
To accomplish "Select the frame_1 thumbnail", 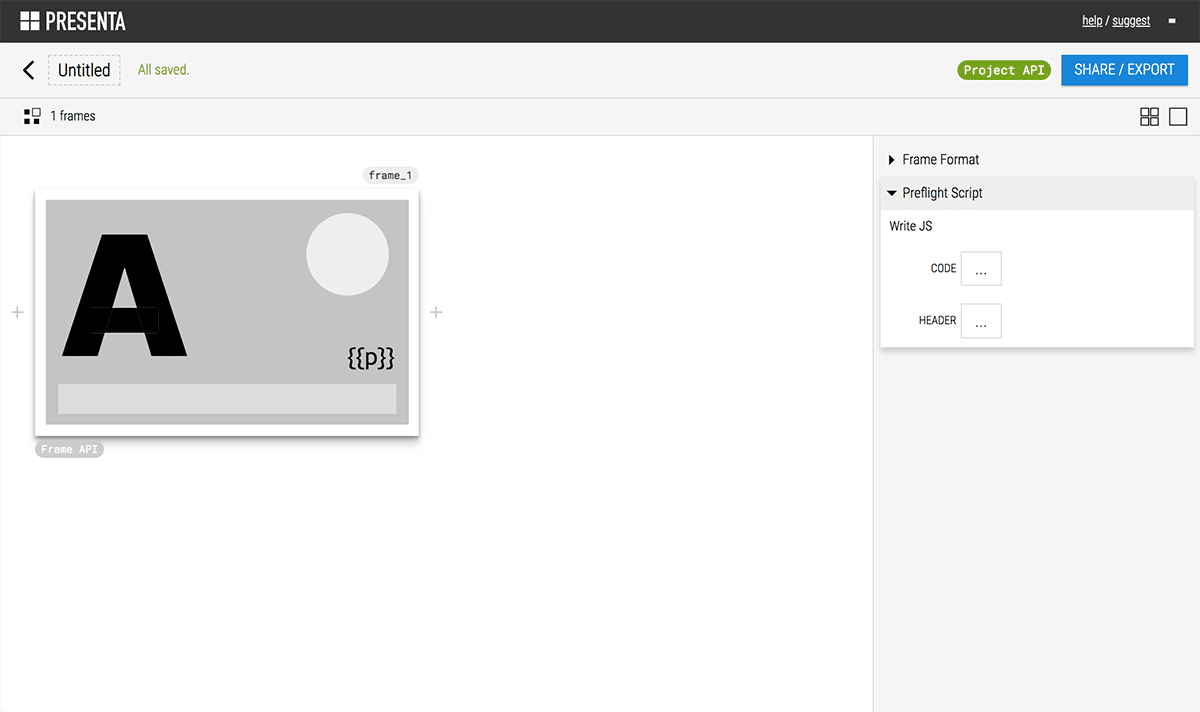I will [x=227, y=312].
